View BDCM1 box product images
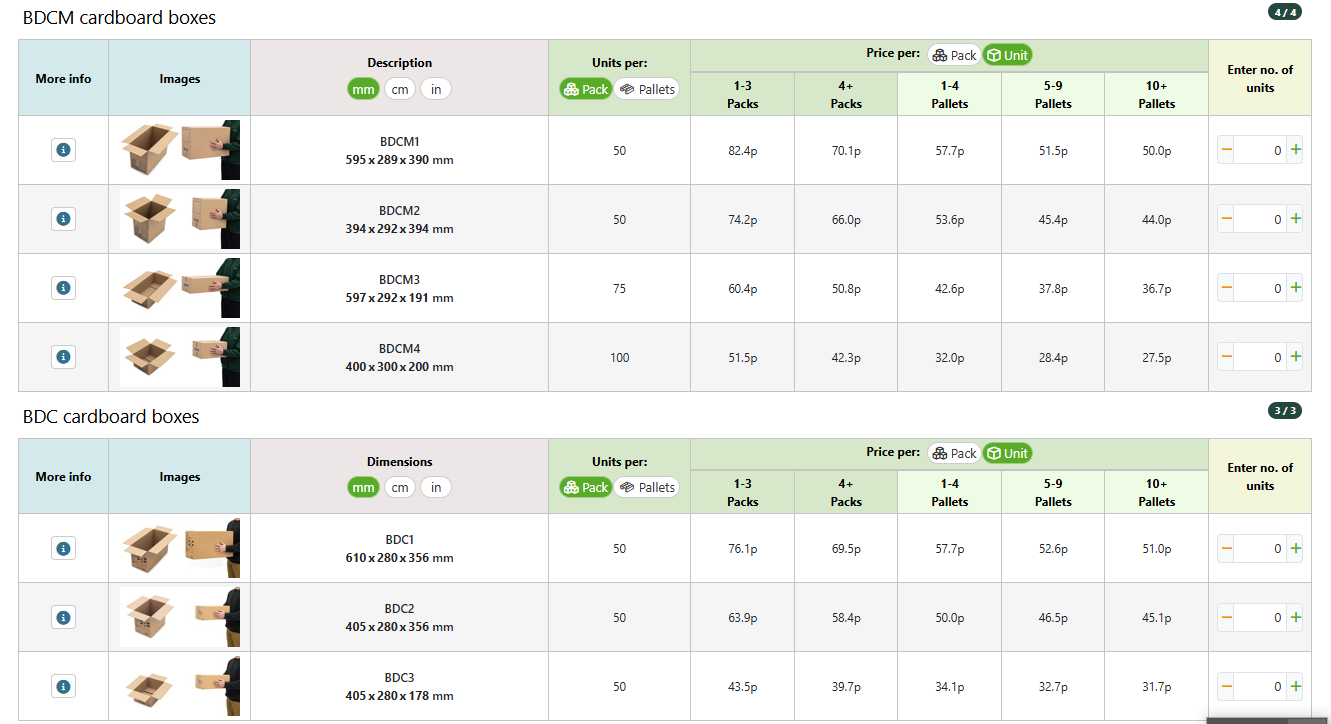This screenshot has height=724, width=1331. coord(180,150)
